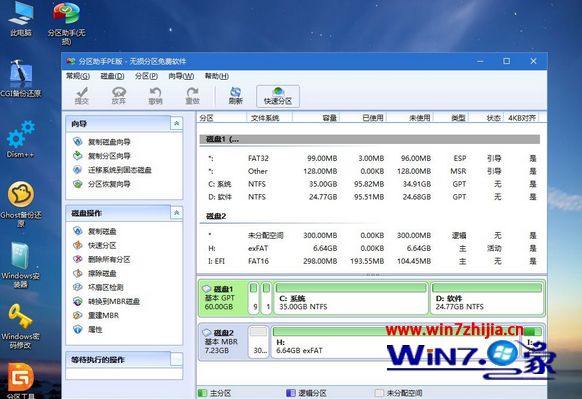Sort by 未使用 column header
582x399 pixels.
[410, 118]
